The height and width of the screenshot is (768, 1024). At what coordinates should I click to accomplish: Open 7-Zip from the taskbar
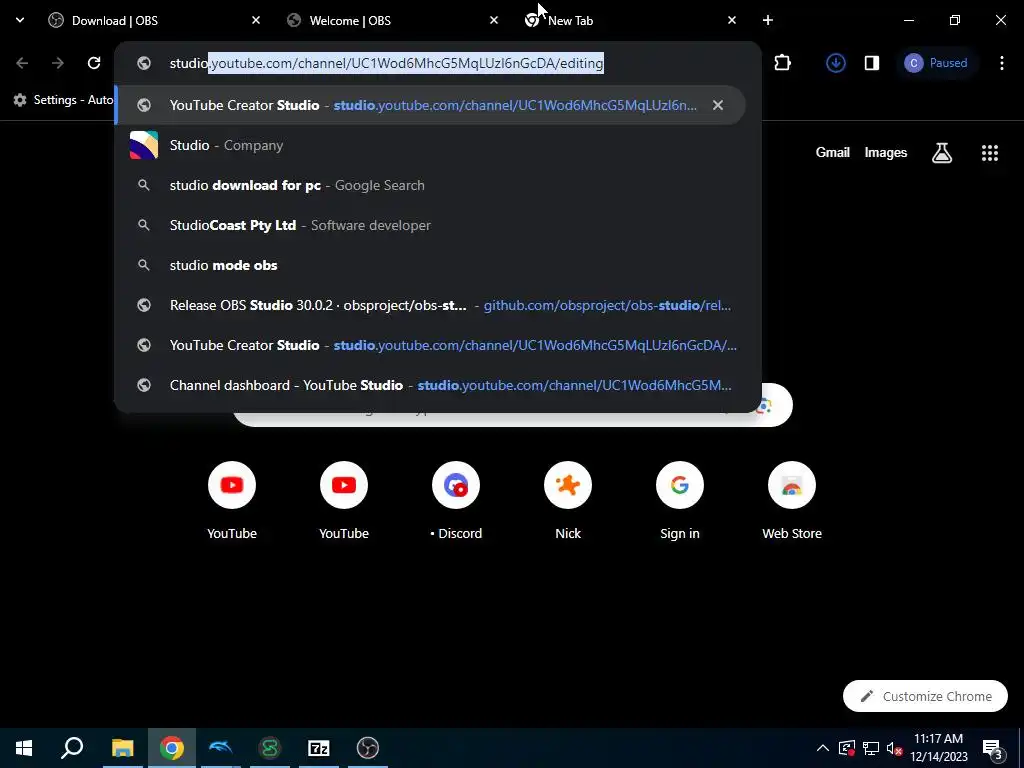pos(319,748)
